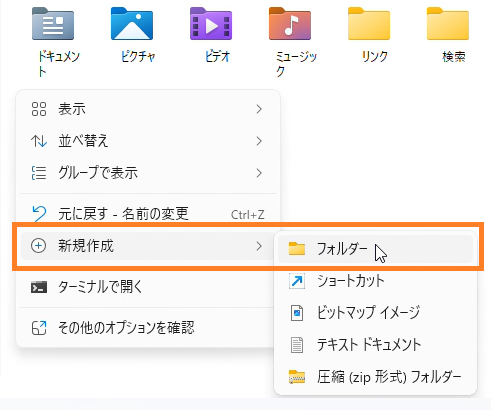The width and height of the screenshot is (491, 410).
Task: Create a new テキスト ドキュメント
Action: [x=375, y=345]
